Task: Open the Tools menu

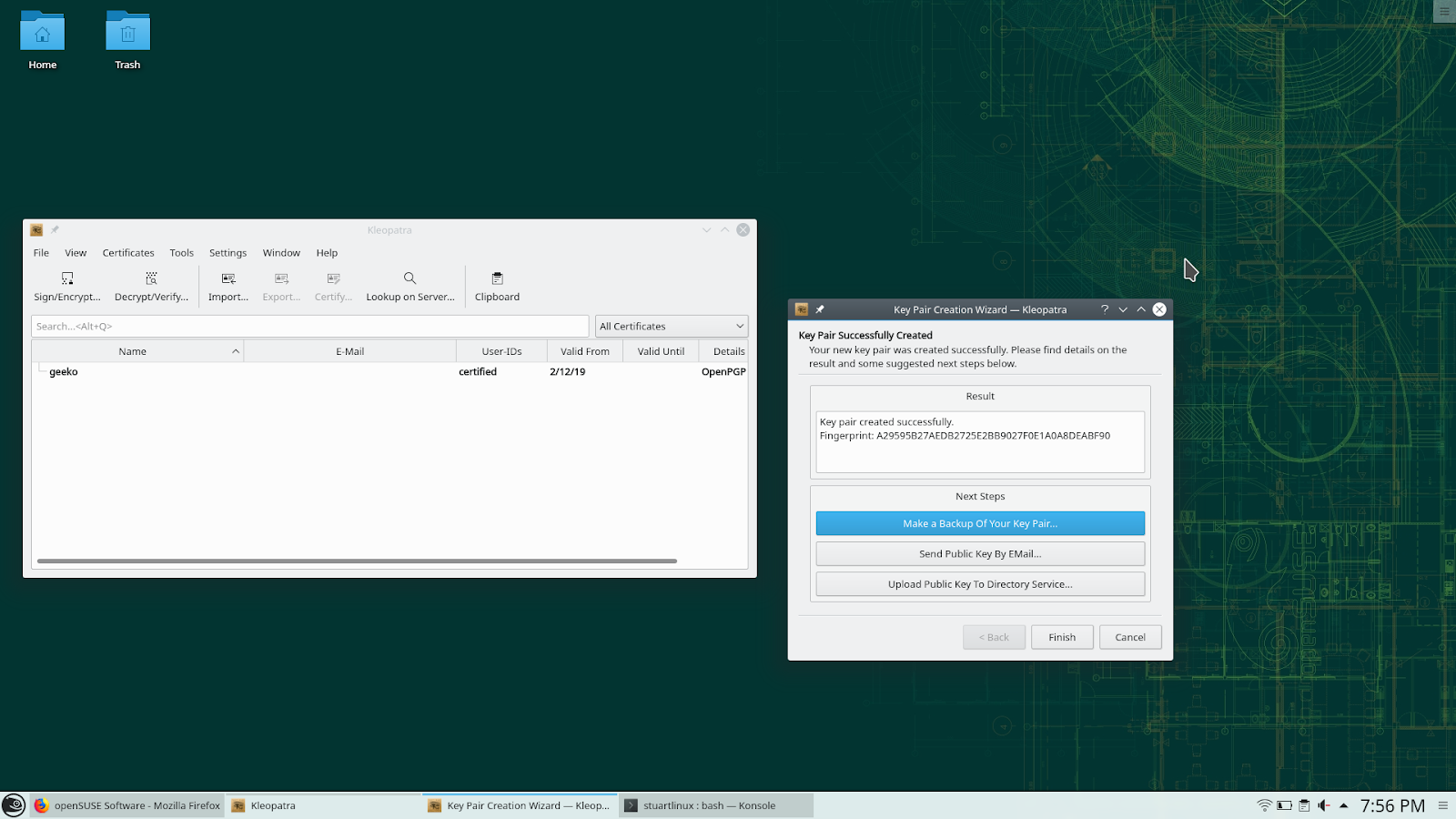Action: (182, 253)
